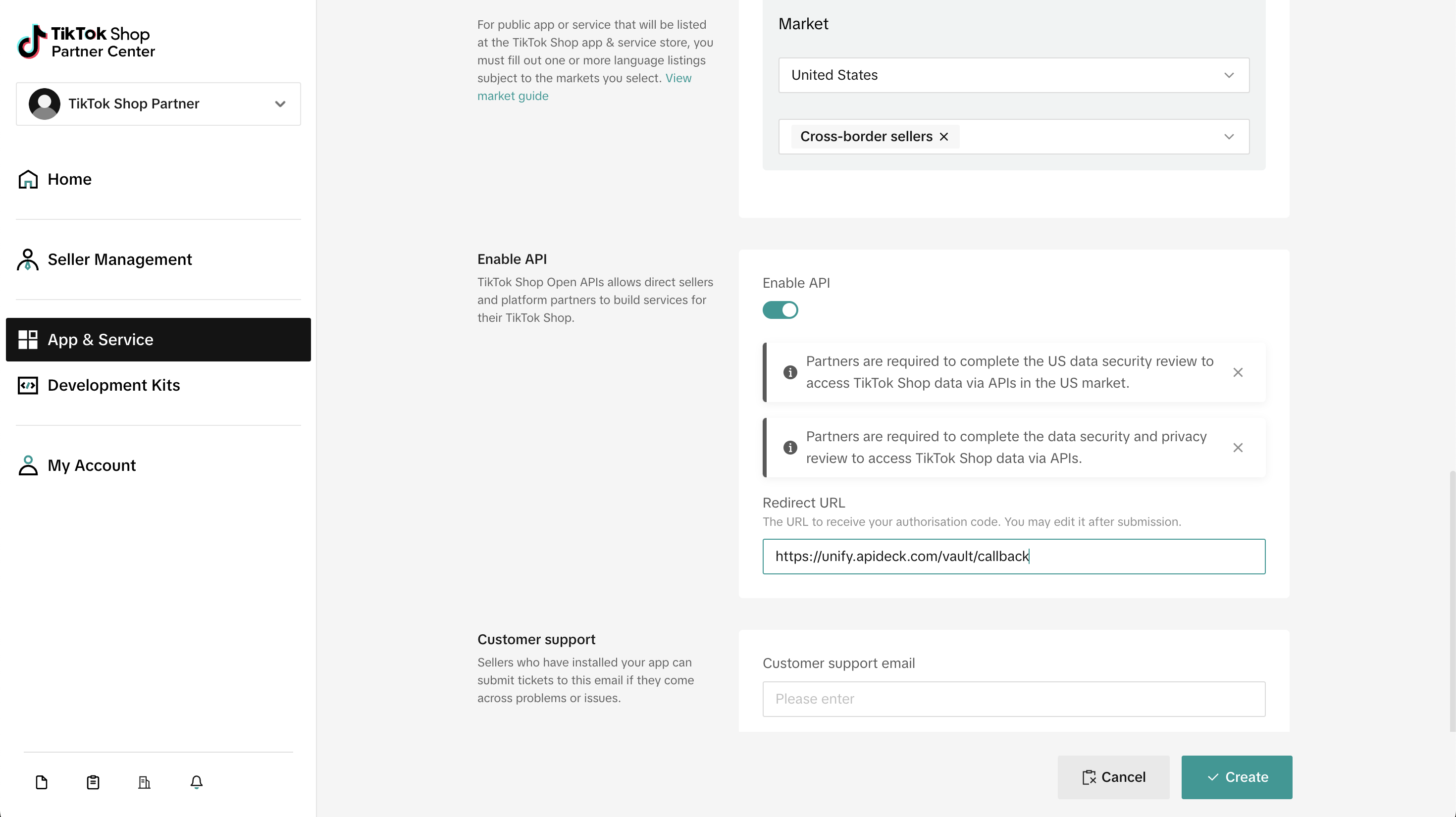Follow the View market guide link
1456x817 pixels.
(x=584, y=87)
